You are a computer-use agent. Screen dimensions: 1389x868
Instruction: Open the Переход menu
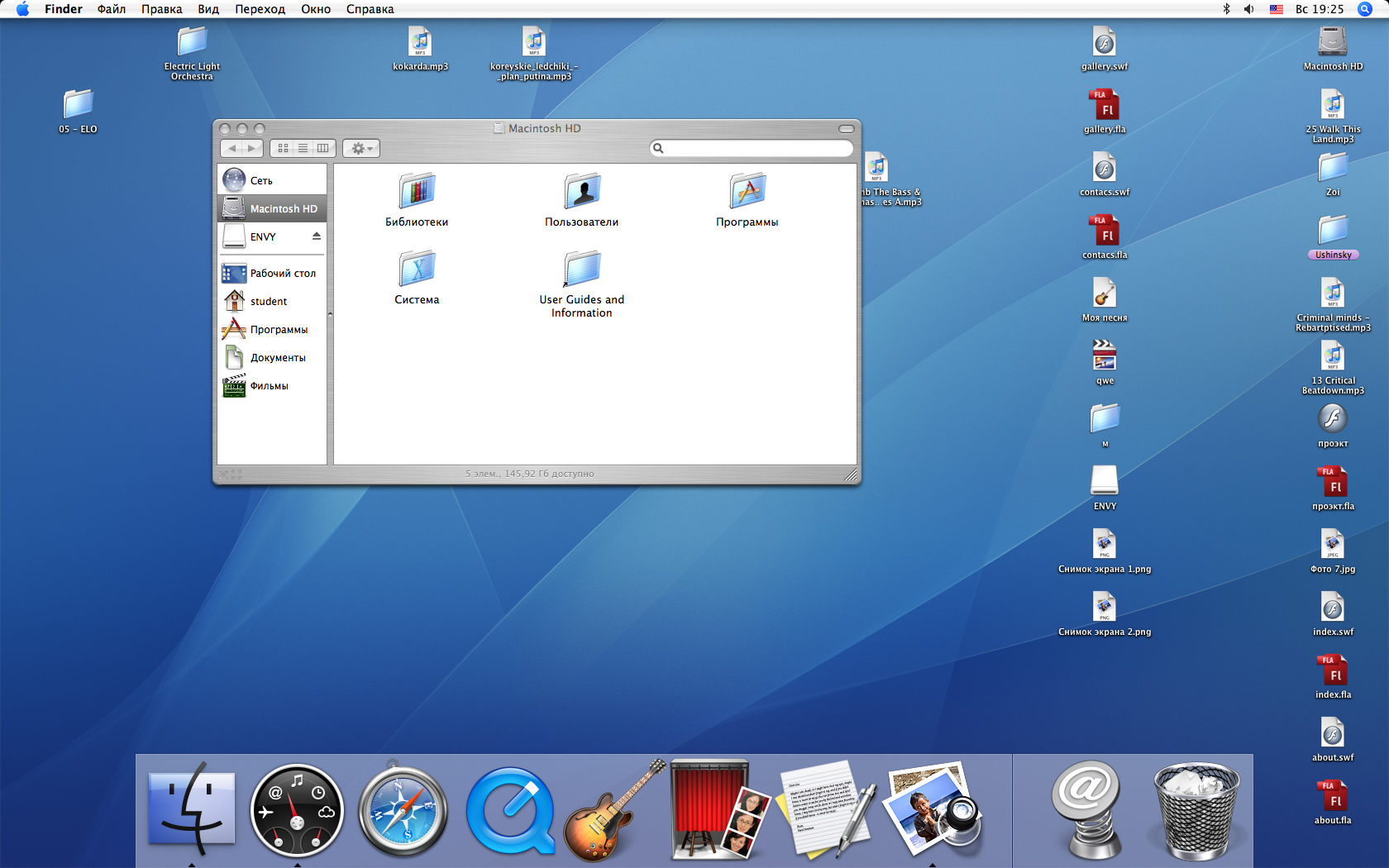coord(260,9)
